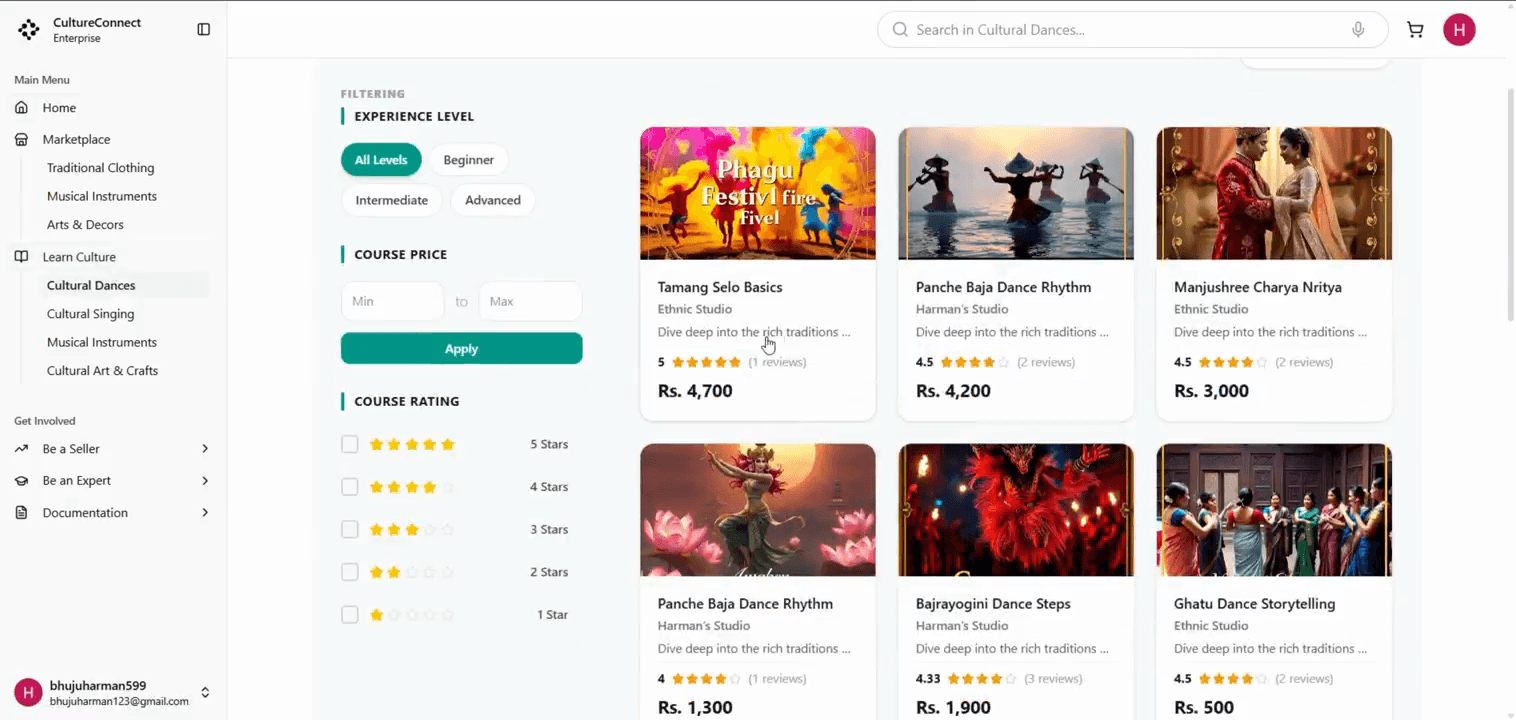
Task: Open Musical Instruments under Learn Culture
Action: [x=102, y=342]
